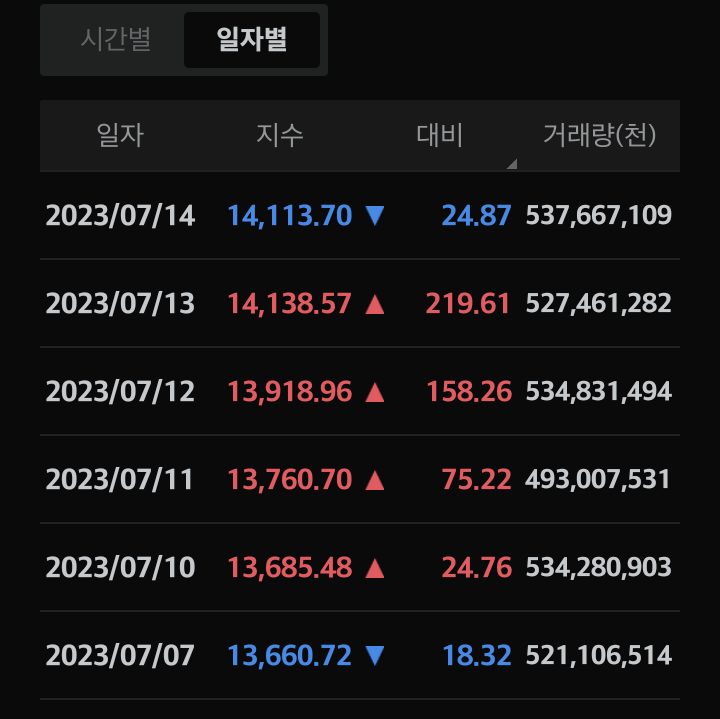Image resolution: width=720 pixels, height=719 pixels.
Task: Click the red up arrow on 2023/07/11 row
Action: point(375,480)
